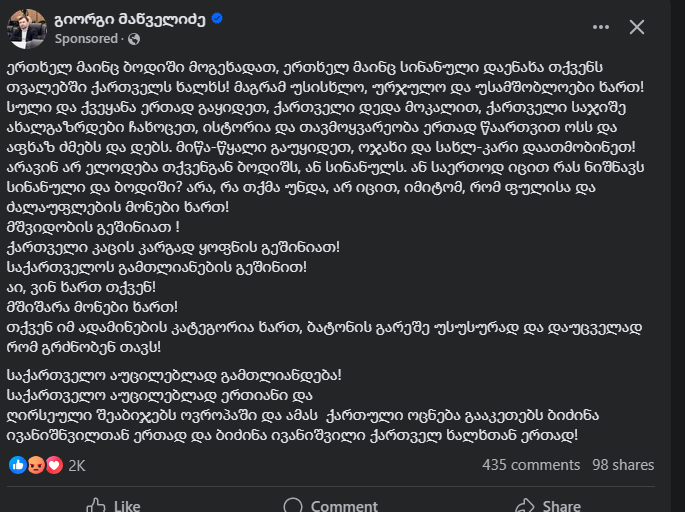Open the 2K reactions count list
This screenshot has height=512, width=685.
(x=77, y=466)
